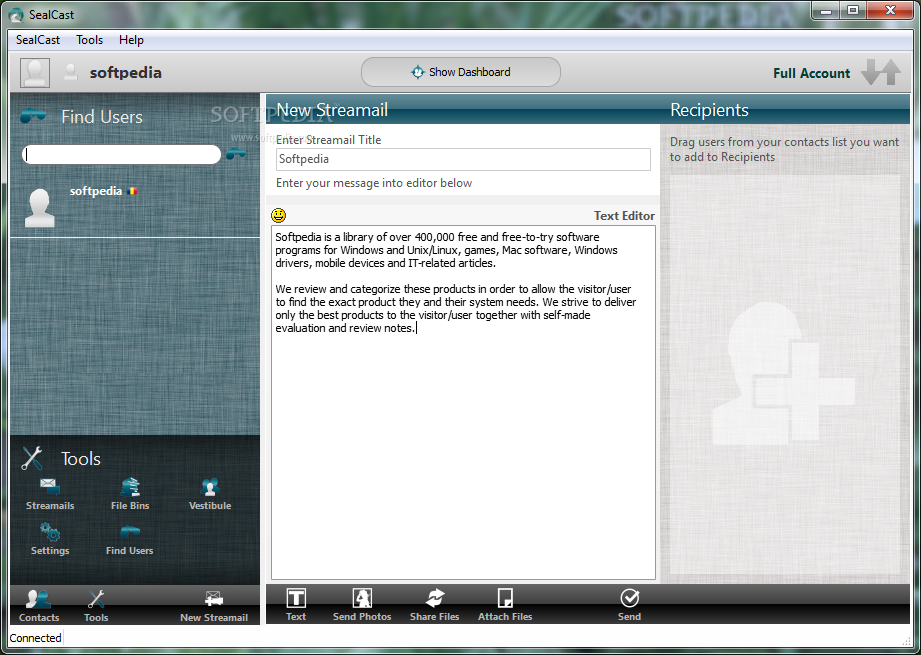The width and height of the screenshot is (921, 655).
Task: Click the Tools section header icon
Action: [32, 458]
